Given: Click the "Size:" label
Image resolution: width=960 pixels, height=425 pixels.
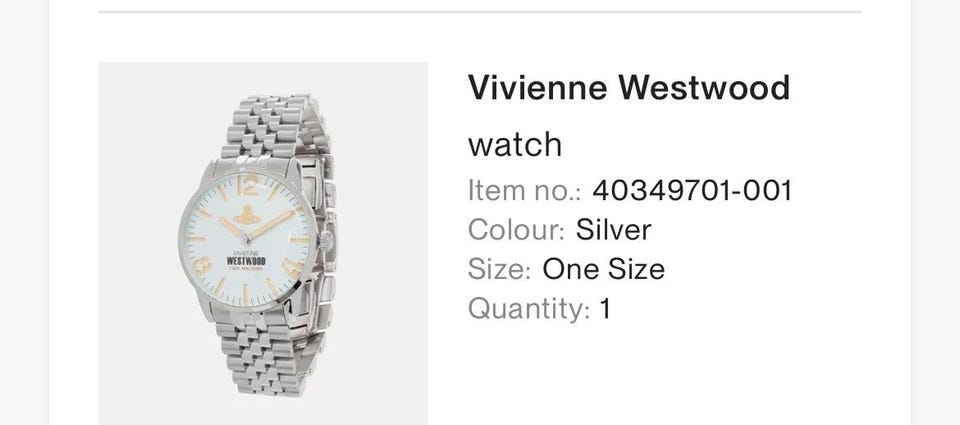Looking at the screenshot, I should [499, 269].
